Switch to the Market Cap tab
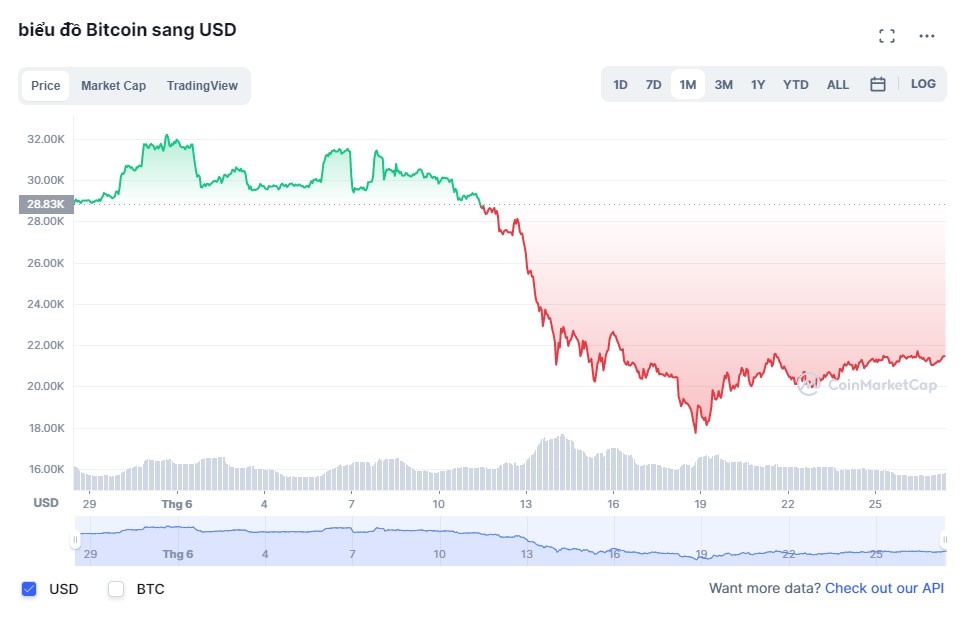 tap(113, 86)
